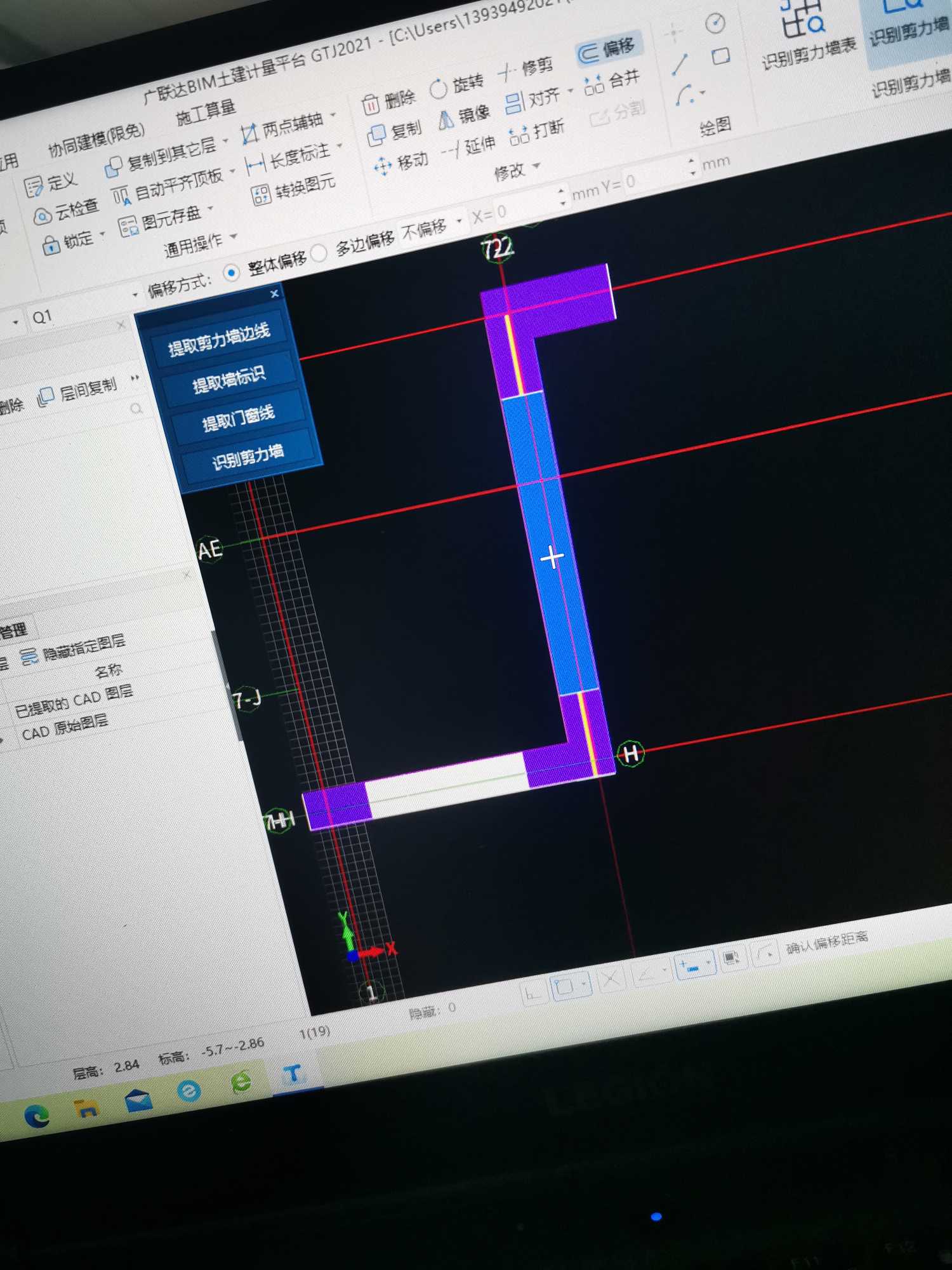Click 复制到其它层 (Copy to other floors)

[160, 157]
